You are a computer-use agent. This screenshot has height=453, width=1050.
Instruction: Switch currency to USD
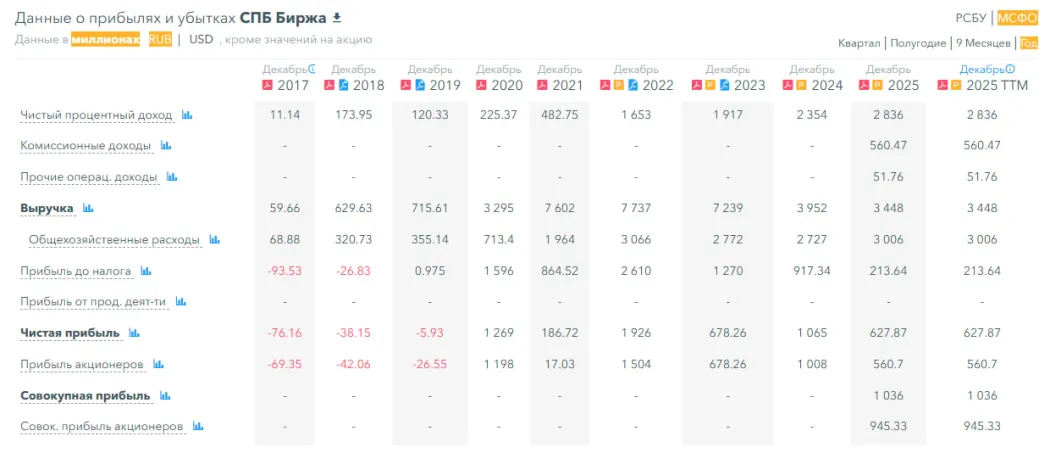pyautogui.click(x=201, y=40)
